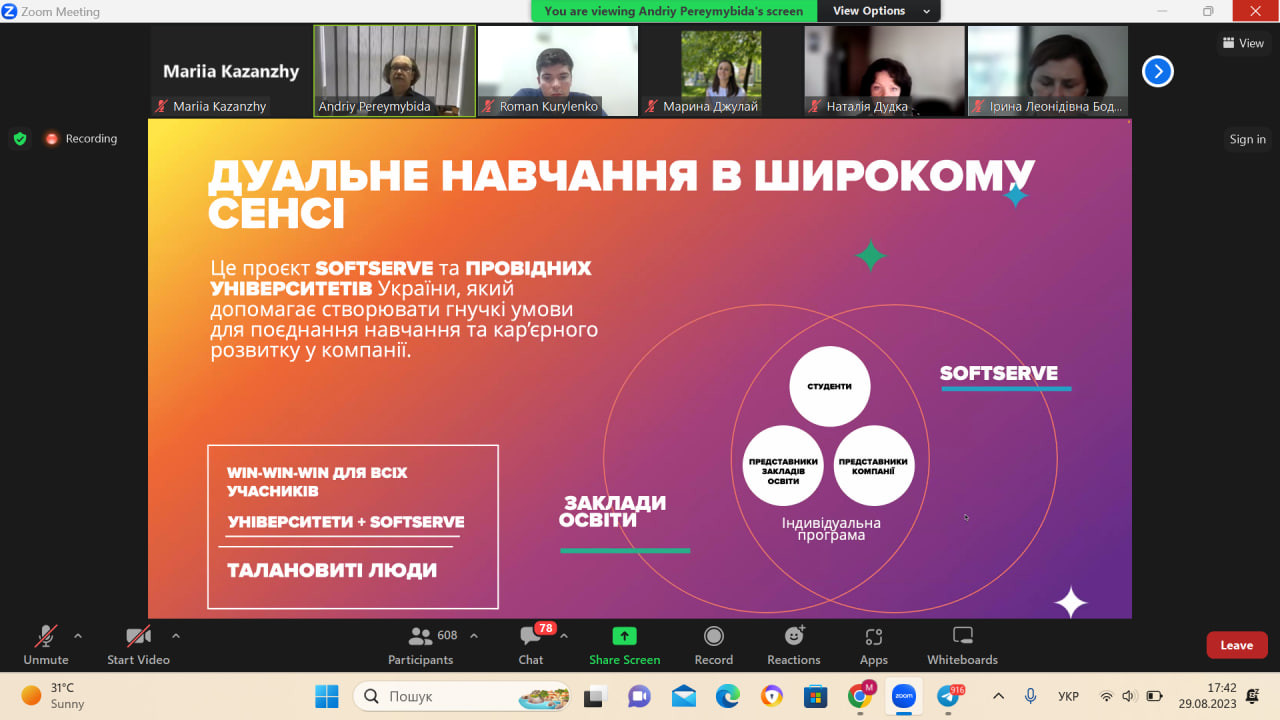Open Microsoft Store from the taskbar
Image resolution: width=1280 pixels, height=720 pixels.
click(815, 696)
